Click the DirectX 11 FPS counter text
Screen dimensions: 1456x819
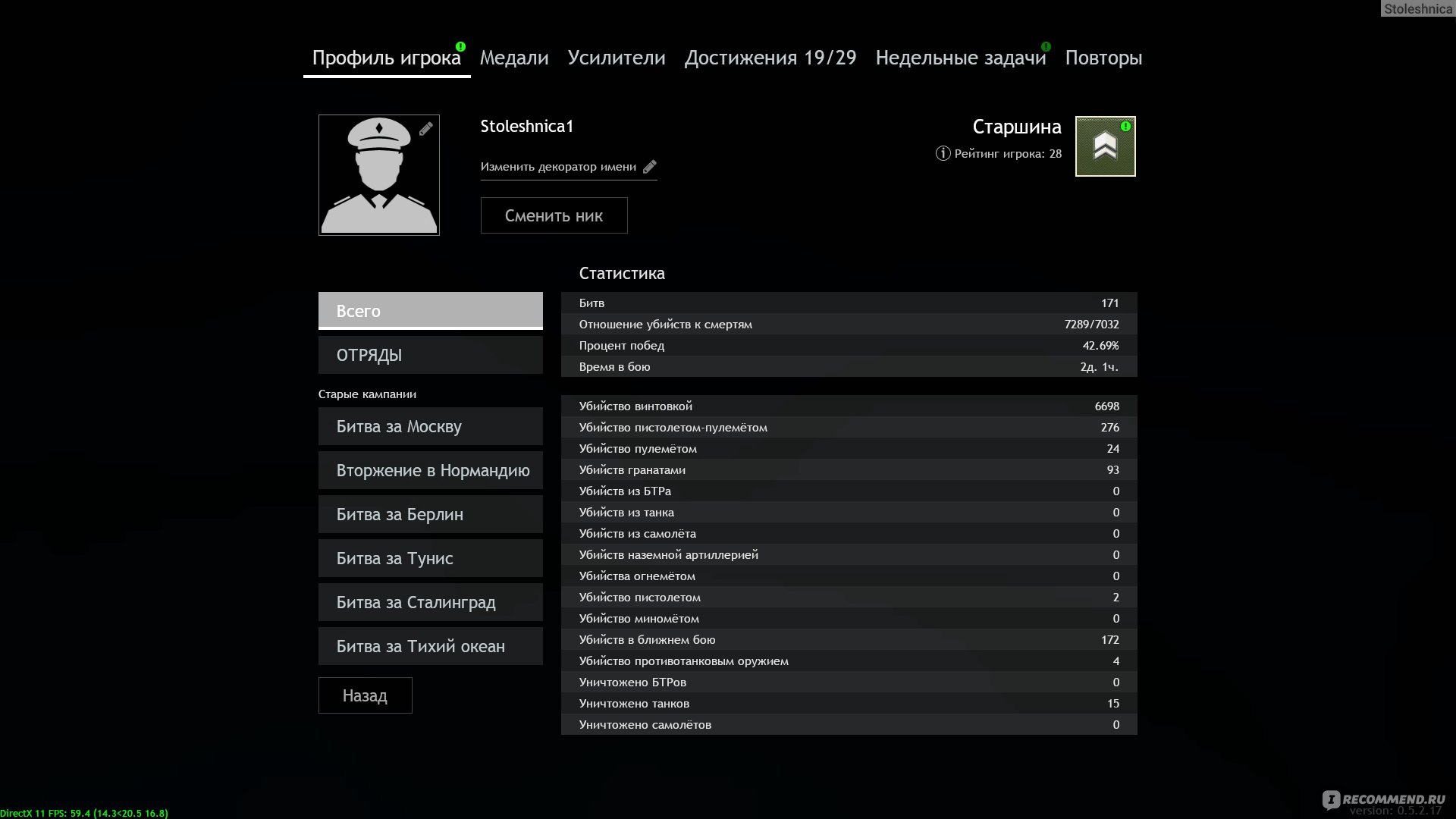(x=84, y=813)
